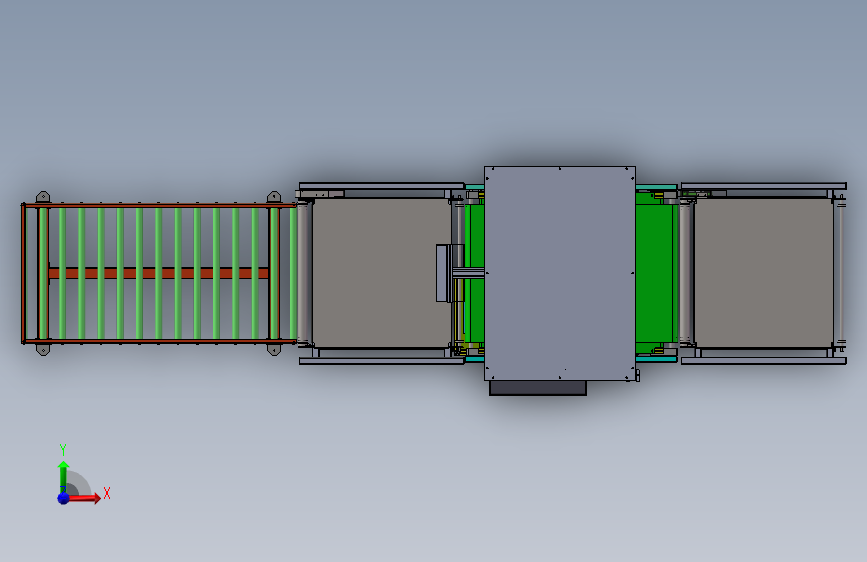Click the red X axis arrow of the triad

[x=85, y=498]
